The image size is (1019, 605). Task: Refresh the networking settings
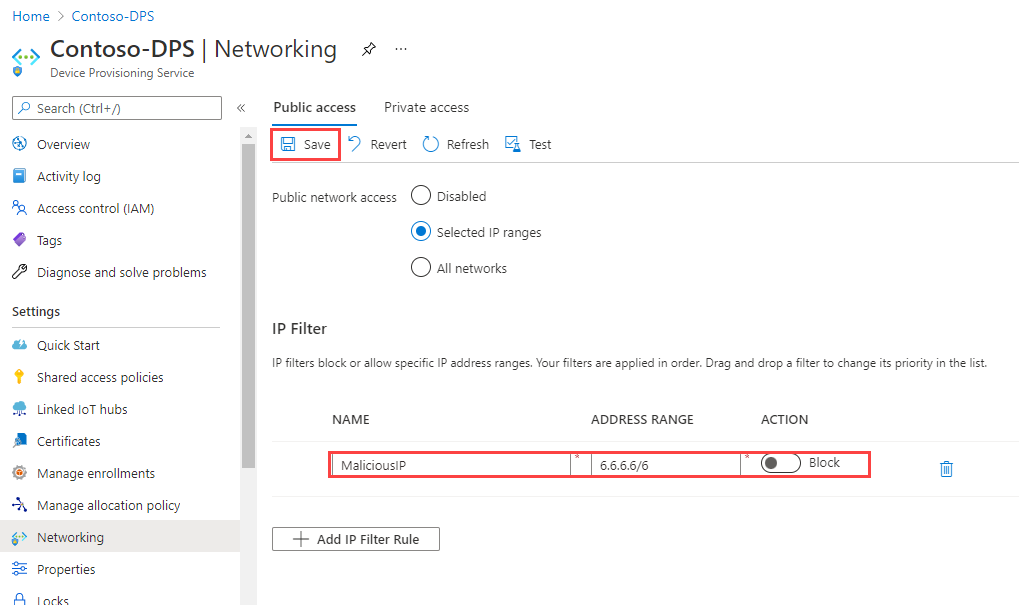455,143
